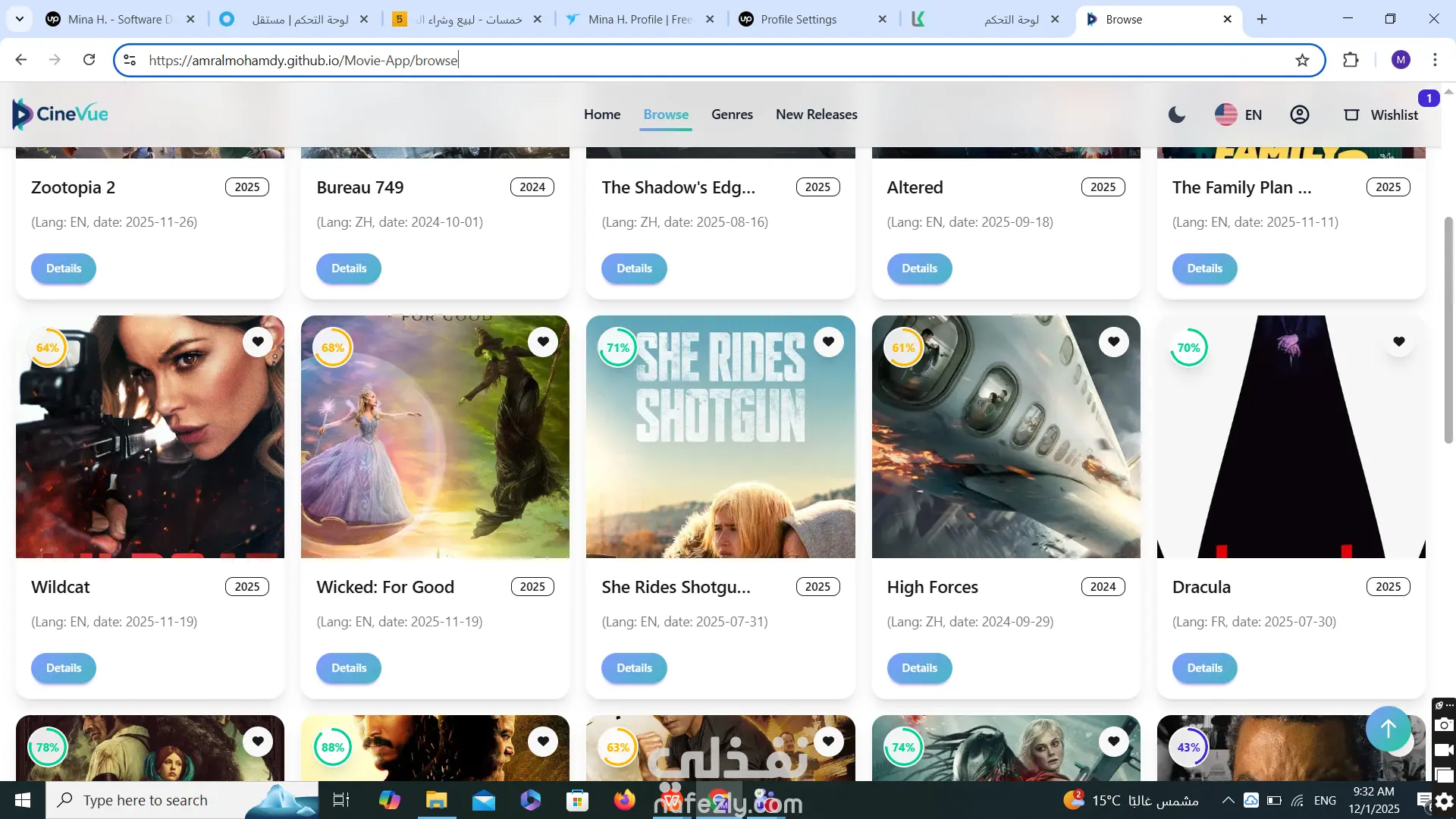Open EN language selector
1456x819 pixels.
[x=1238, y=115]
